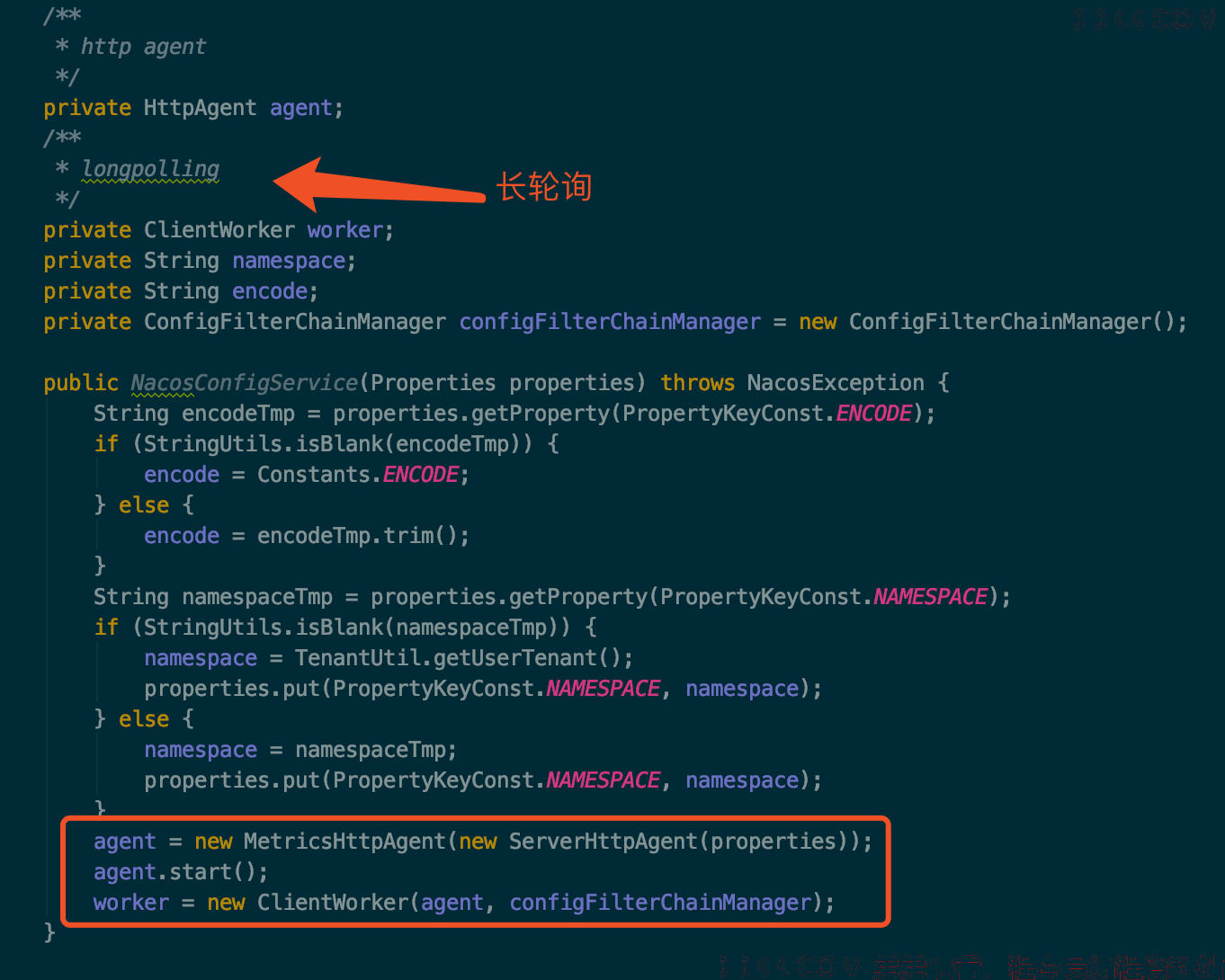Click configFilterChainManager argument in ClientWorker call
Screen dimensions: 1225x980
point(660,903)
